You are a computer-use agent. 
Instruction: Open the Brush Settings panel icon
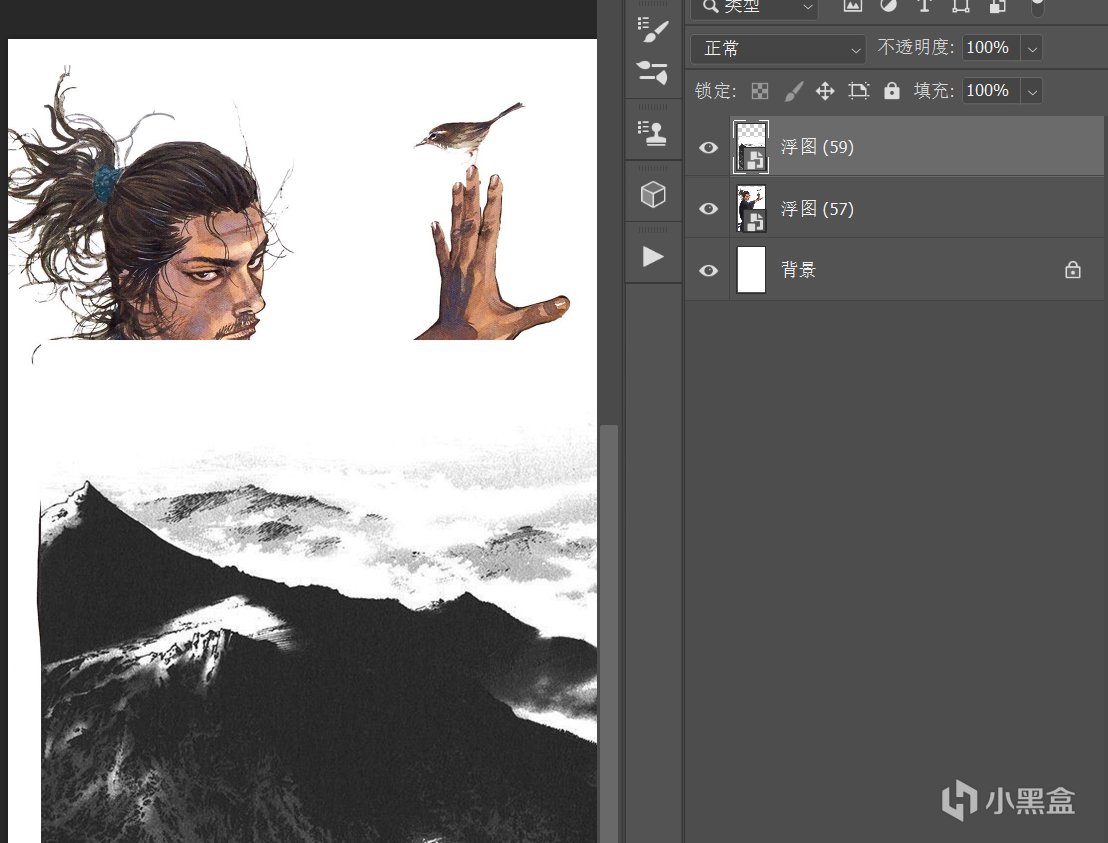tap(653, 29)
